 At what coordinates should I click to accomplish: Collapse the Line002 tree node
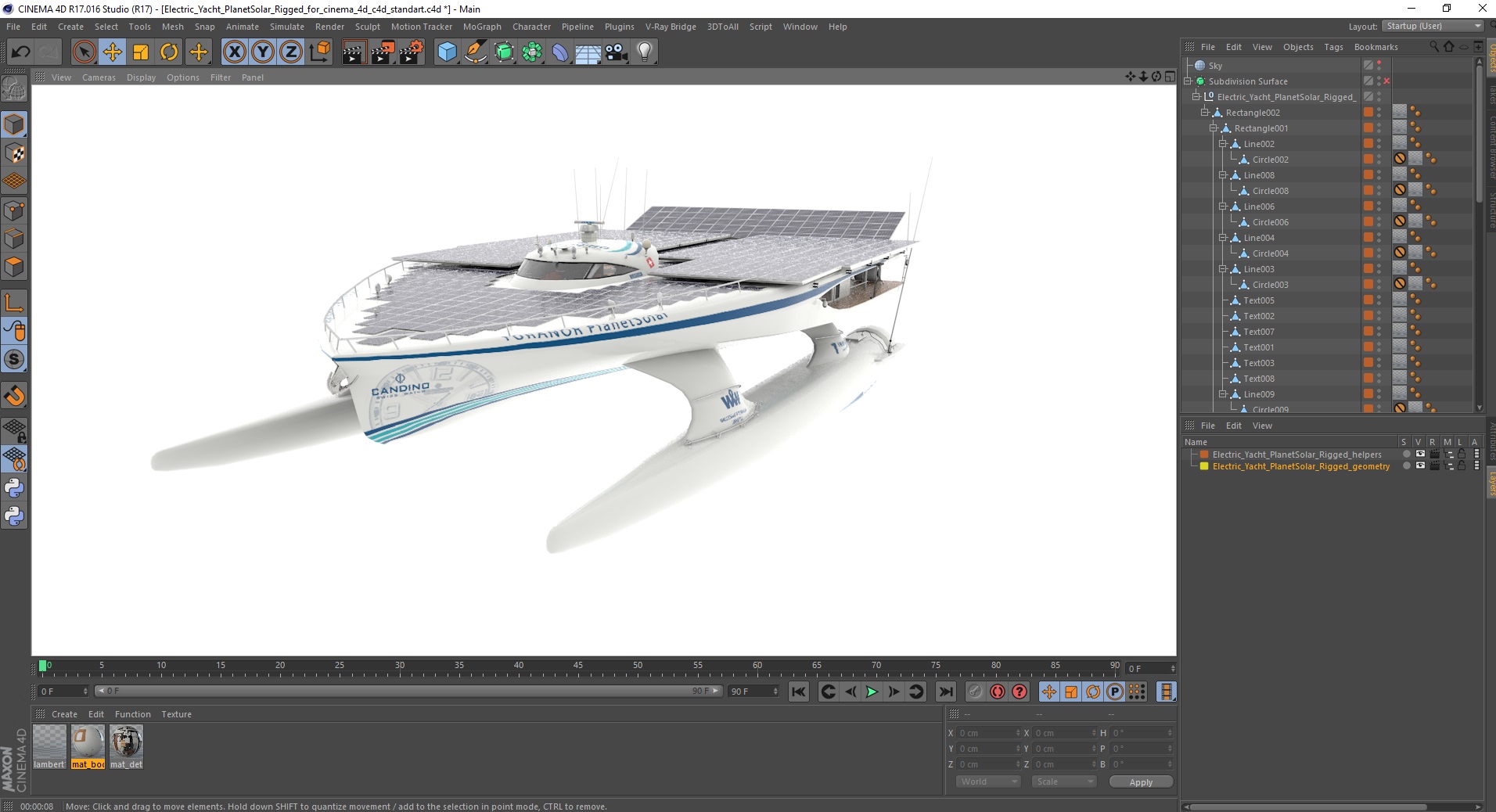click(1222, 143)
